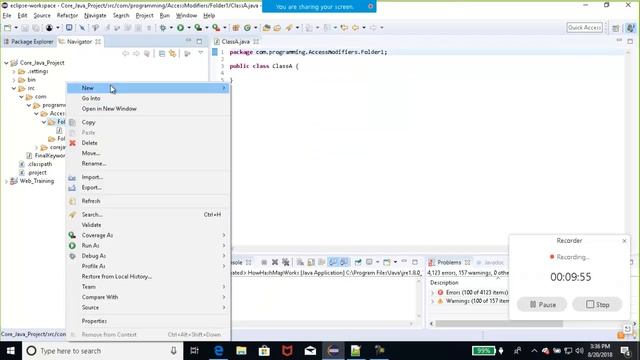Click Remove All Terminated Launches icon

coord(286,262)
